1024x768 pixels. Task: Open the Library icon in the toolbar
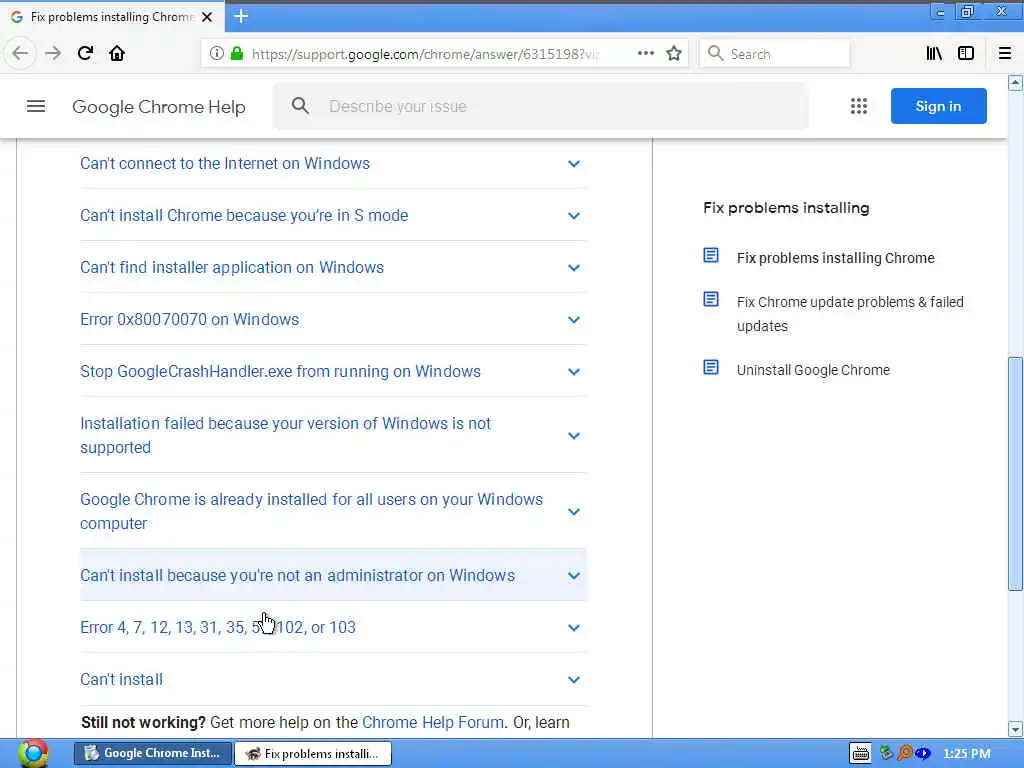tap(934, 54)
